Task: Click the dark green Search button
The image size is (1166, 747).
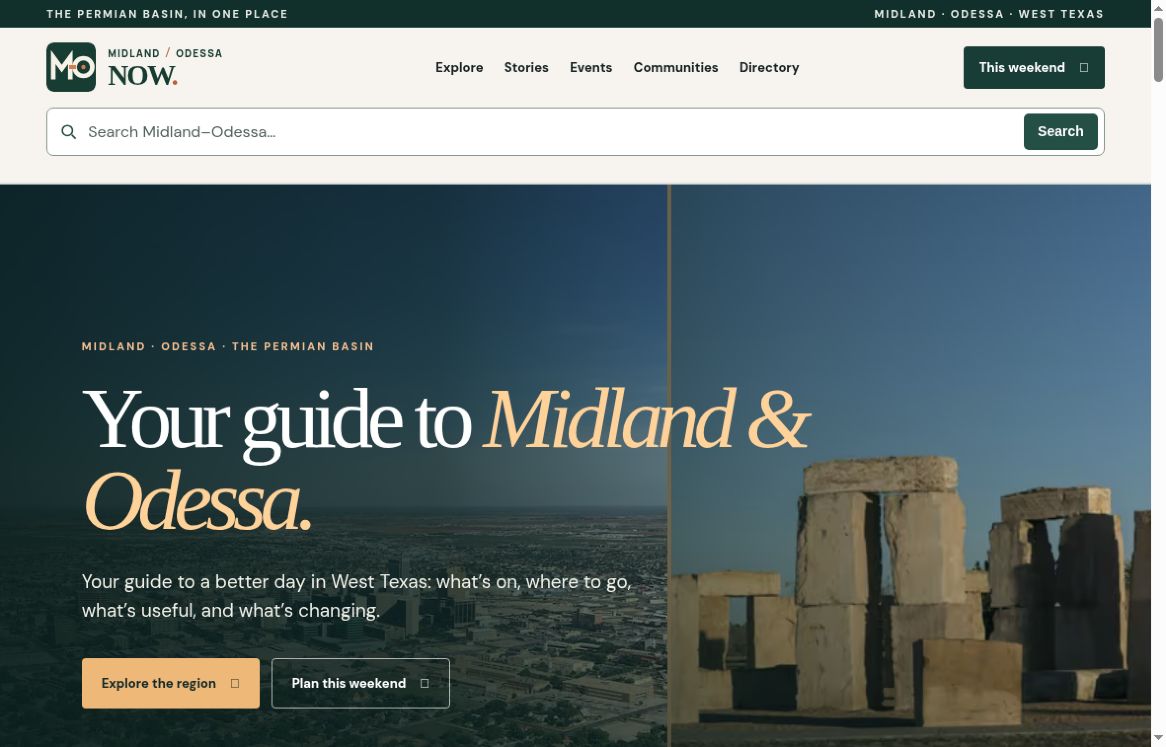Action: 1060,132
